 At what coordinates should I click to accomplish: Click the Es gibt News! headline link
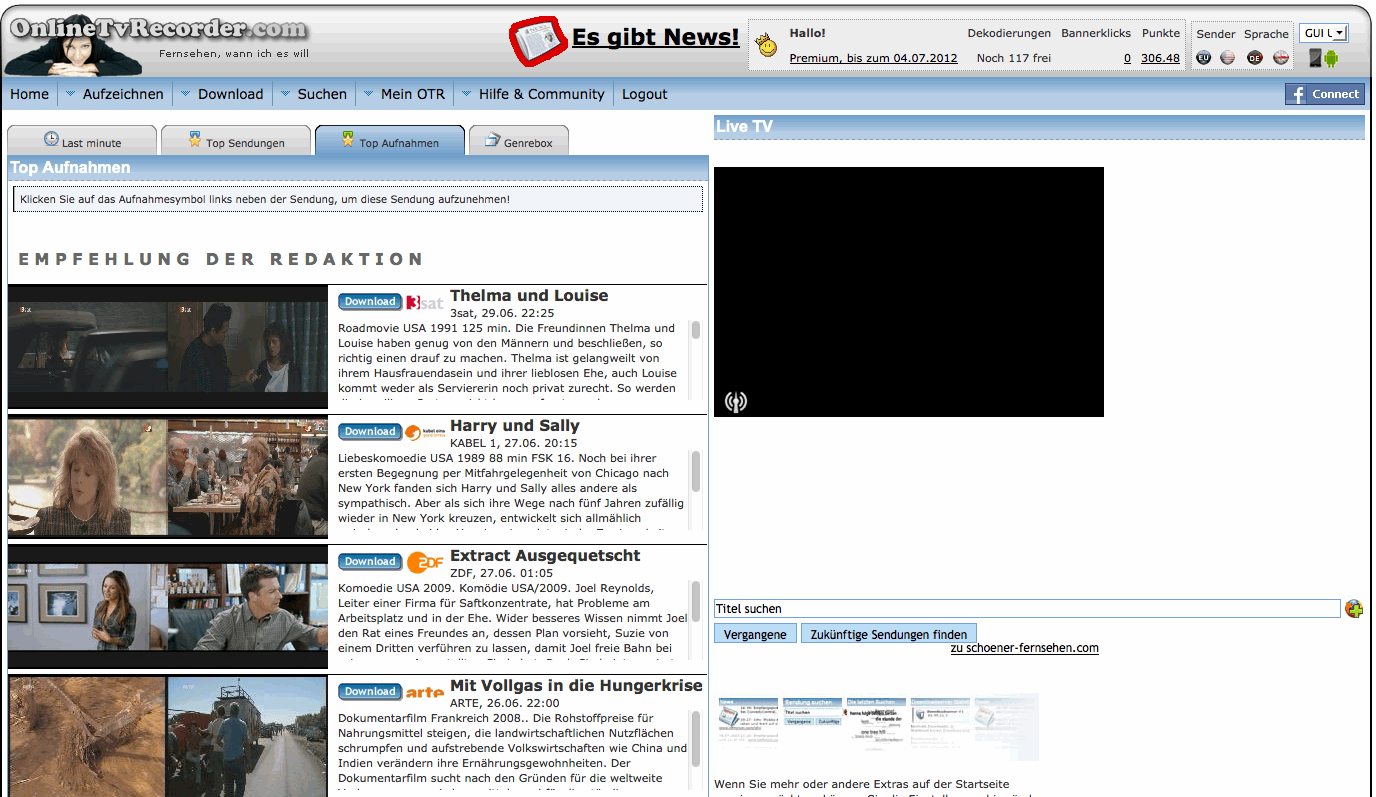tap(655, 37)
